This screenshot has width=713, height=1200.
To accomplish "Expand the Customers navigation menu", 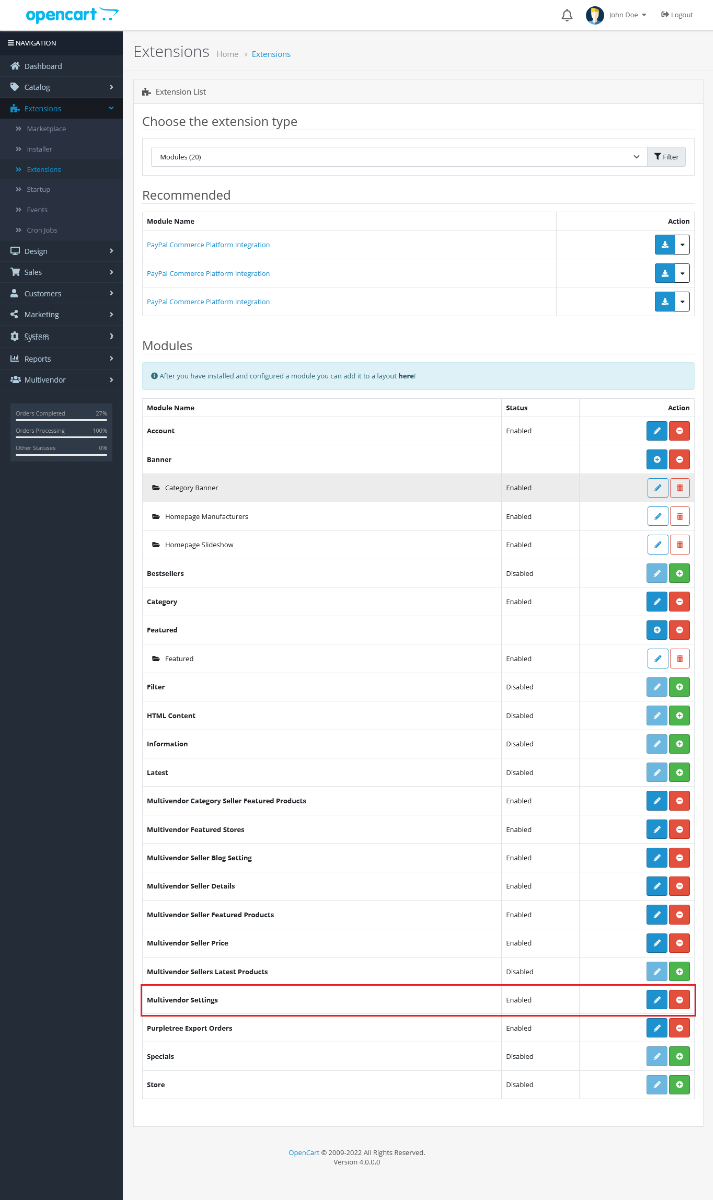I will (61, 293).
